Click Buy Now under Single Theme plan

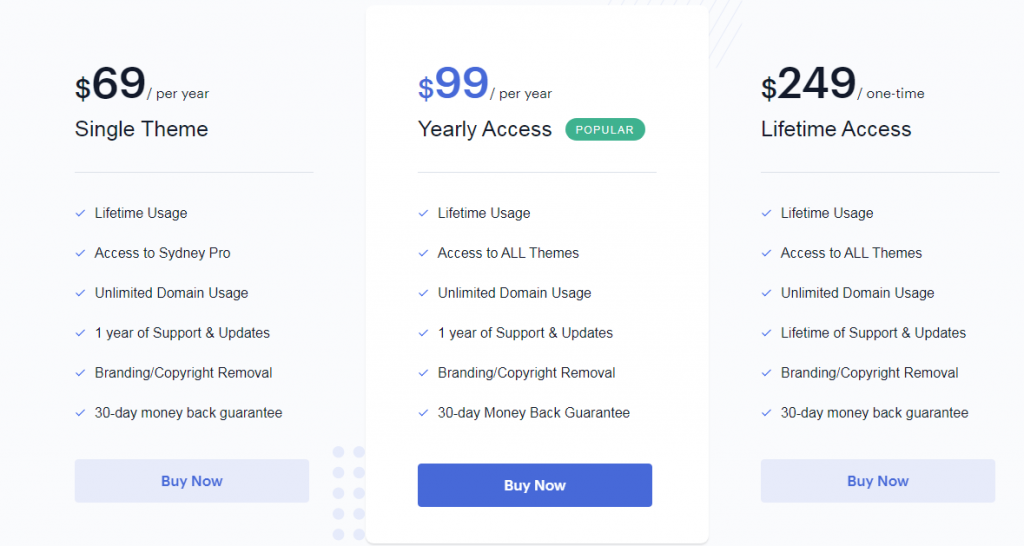point(191,481)
